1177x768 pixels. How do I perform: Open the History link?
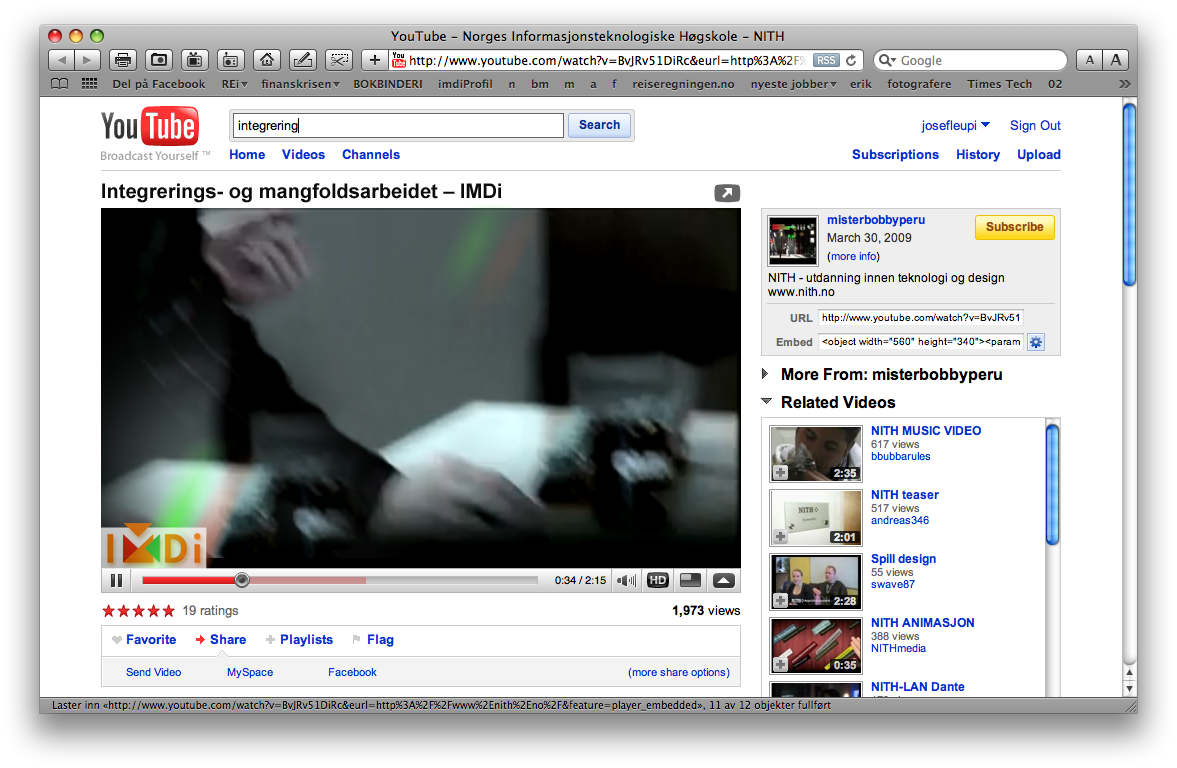tap(977, 155)
